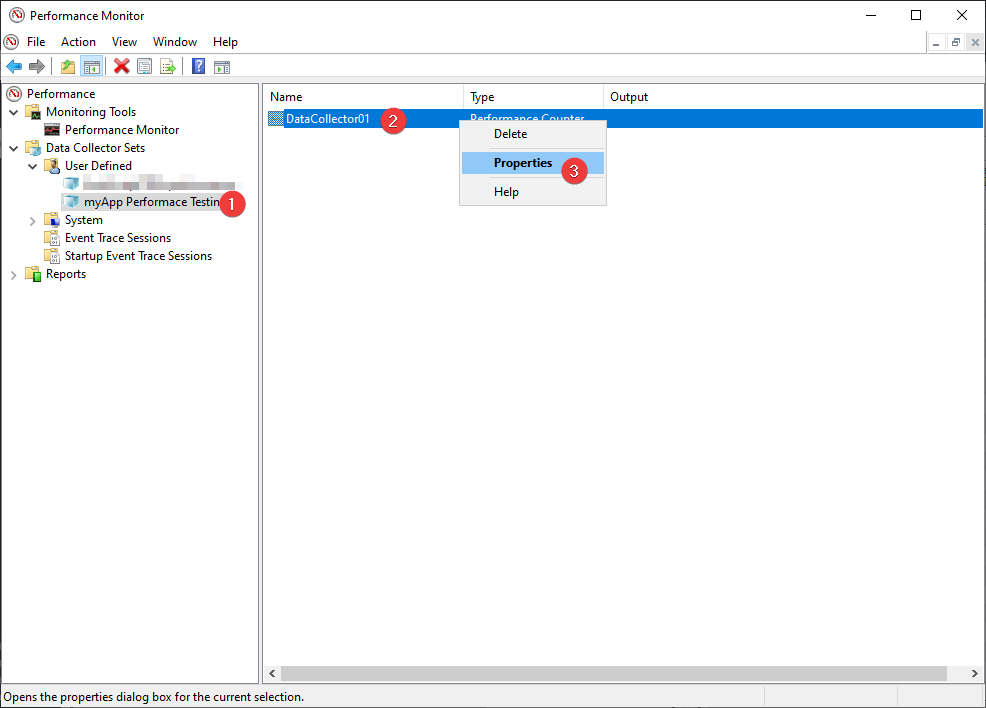Click the Up One Level folder icon
Viewport: 986px width, 708px height.
(x=68, y=67)
